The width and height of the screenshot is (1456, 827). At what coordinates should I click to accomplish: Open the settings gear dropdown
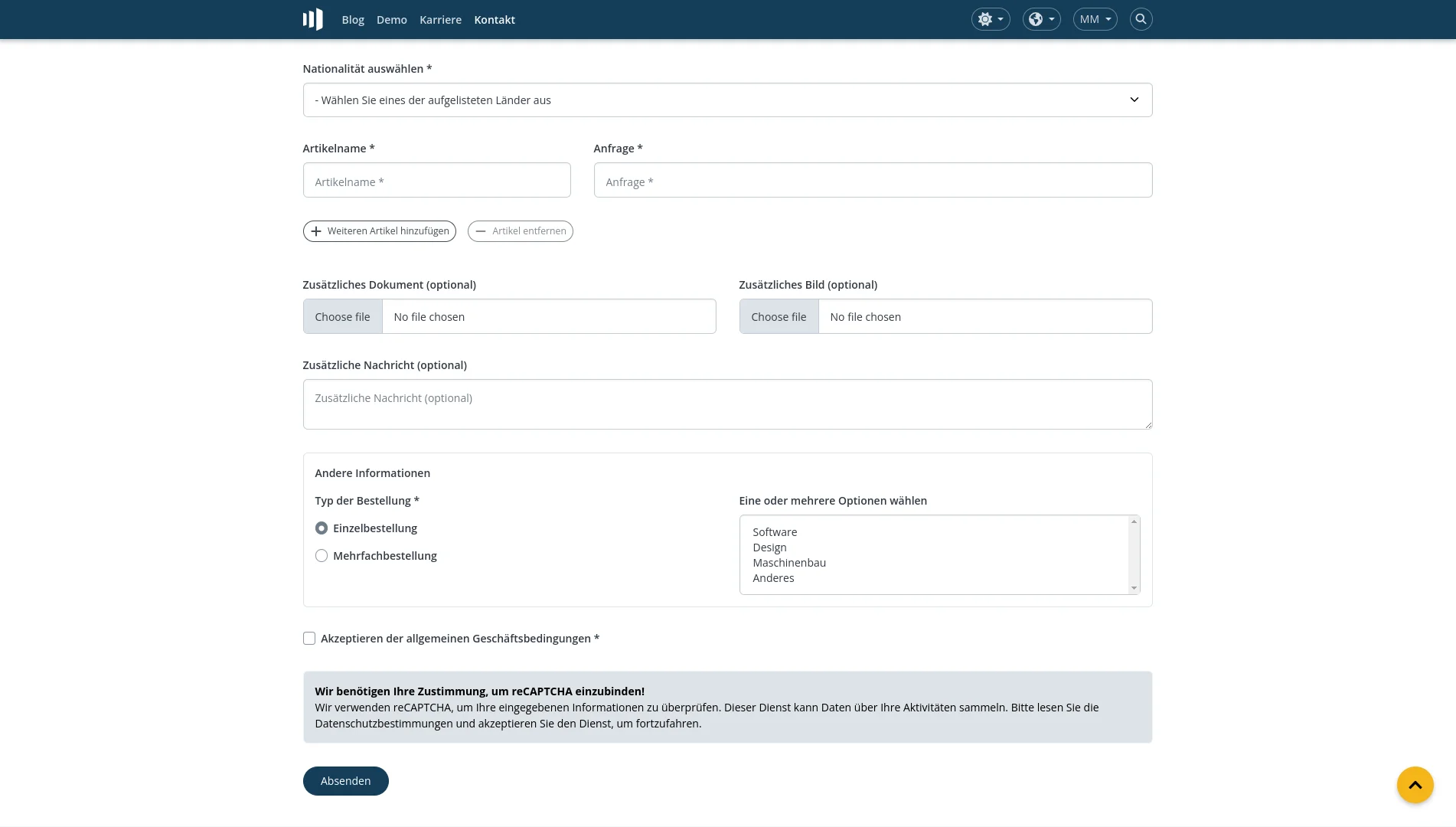990,19
